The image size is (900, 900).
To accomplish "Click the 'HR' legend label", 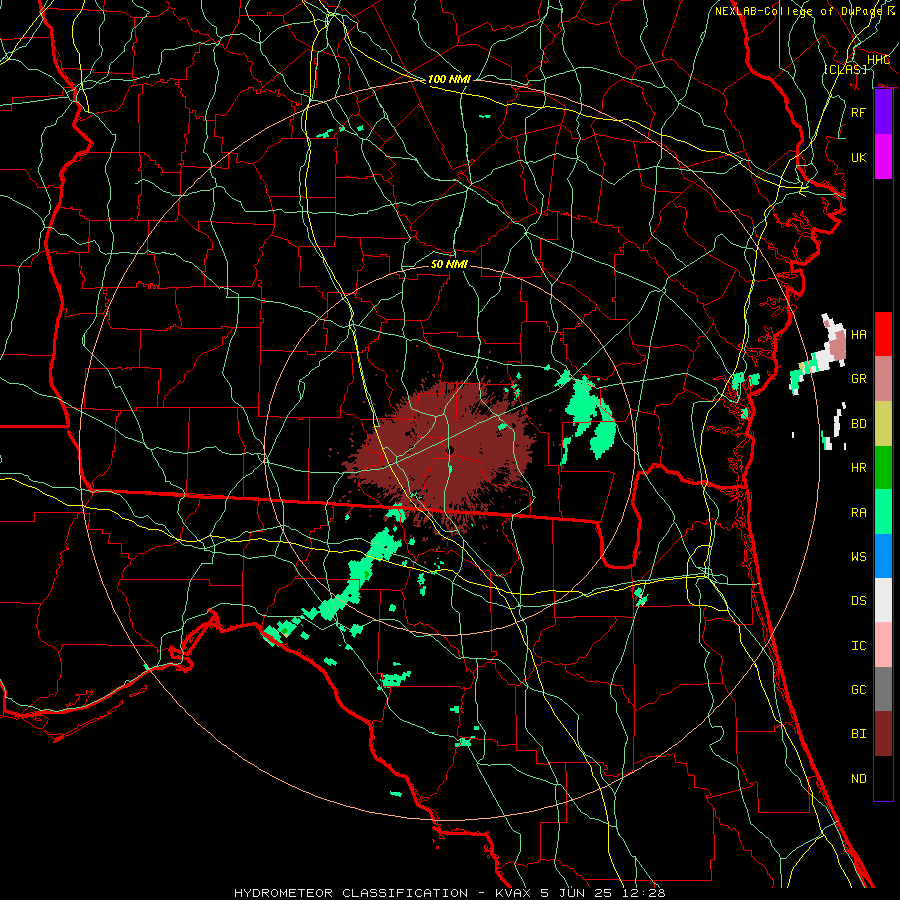I will tap(858, 468).
